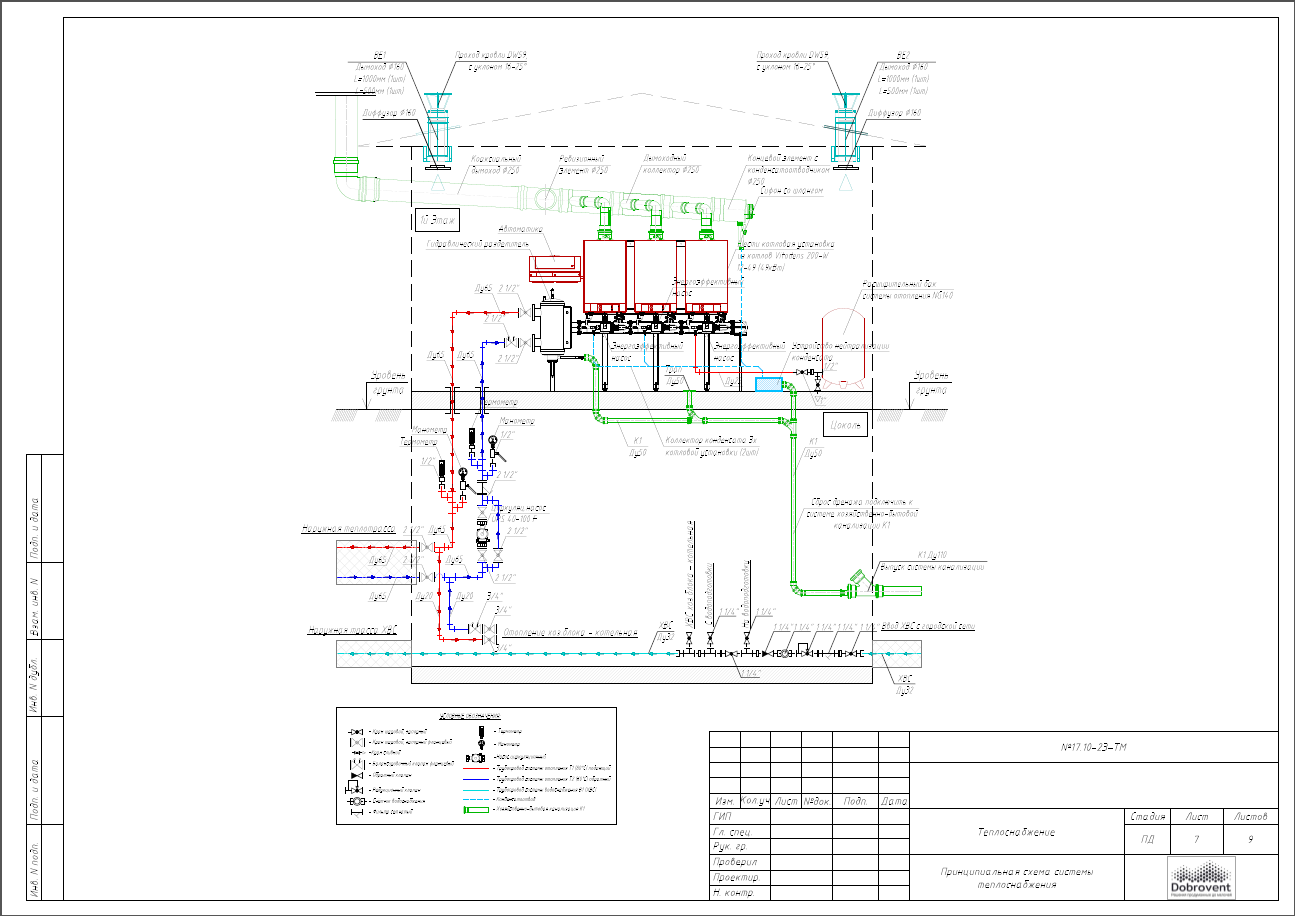This screenshot has width=1295, height=916.
Task: Click the check valve legend symbol
Action: point(356,776)
